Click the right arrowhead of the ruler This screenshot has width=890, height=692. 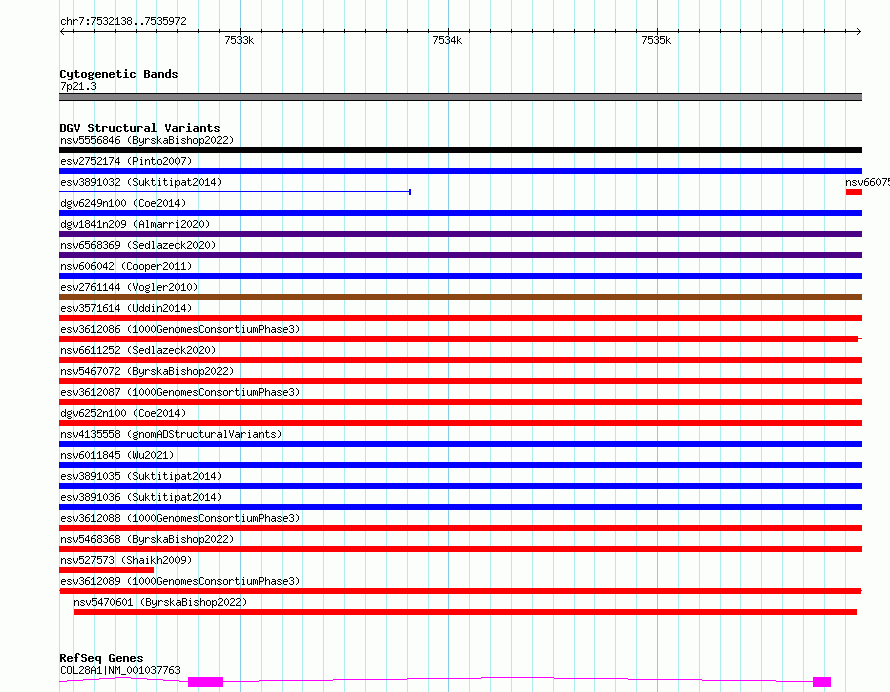[859, 31]
